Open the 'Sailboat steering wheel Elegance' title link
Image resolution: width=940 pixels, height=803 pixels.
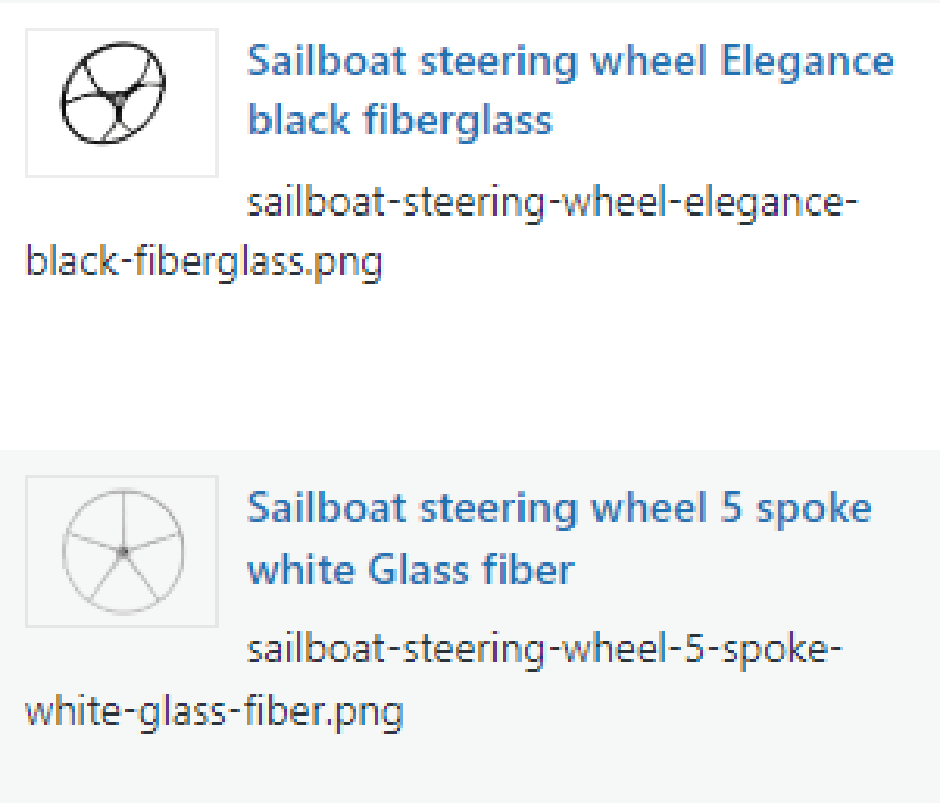(570, 62)
